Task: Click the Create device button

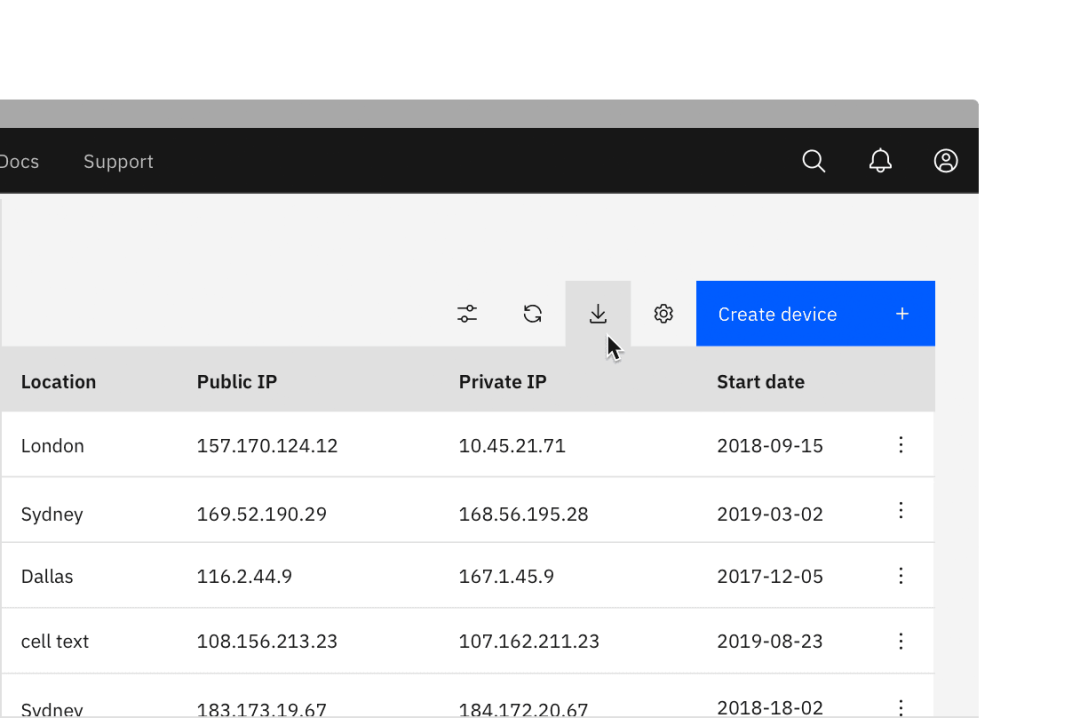Action: point(815,314)
